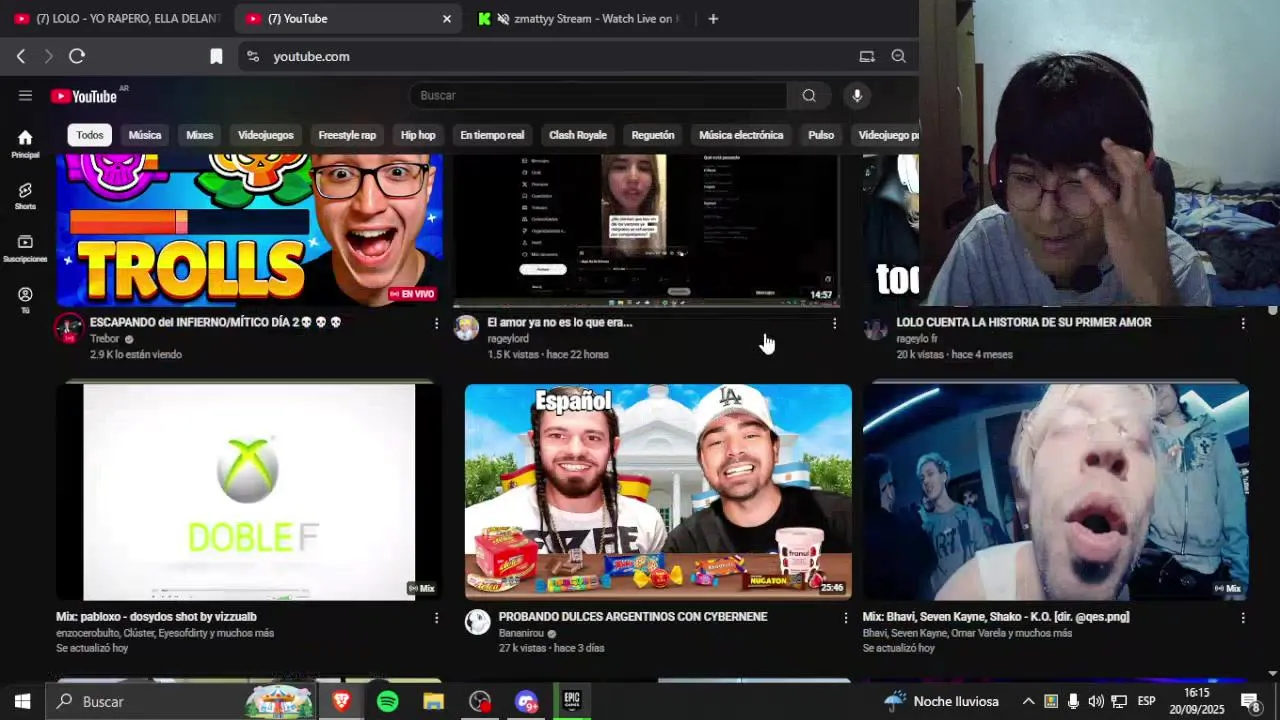Image resolution: width=1280 pixels, height=720 pixels.
Task: Open Shorts in the YouTube sidebar
Action: coord(25,196)
